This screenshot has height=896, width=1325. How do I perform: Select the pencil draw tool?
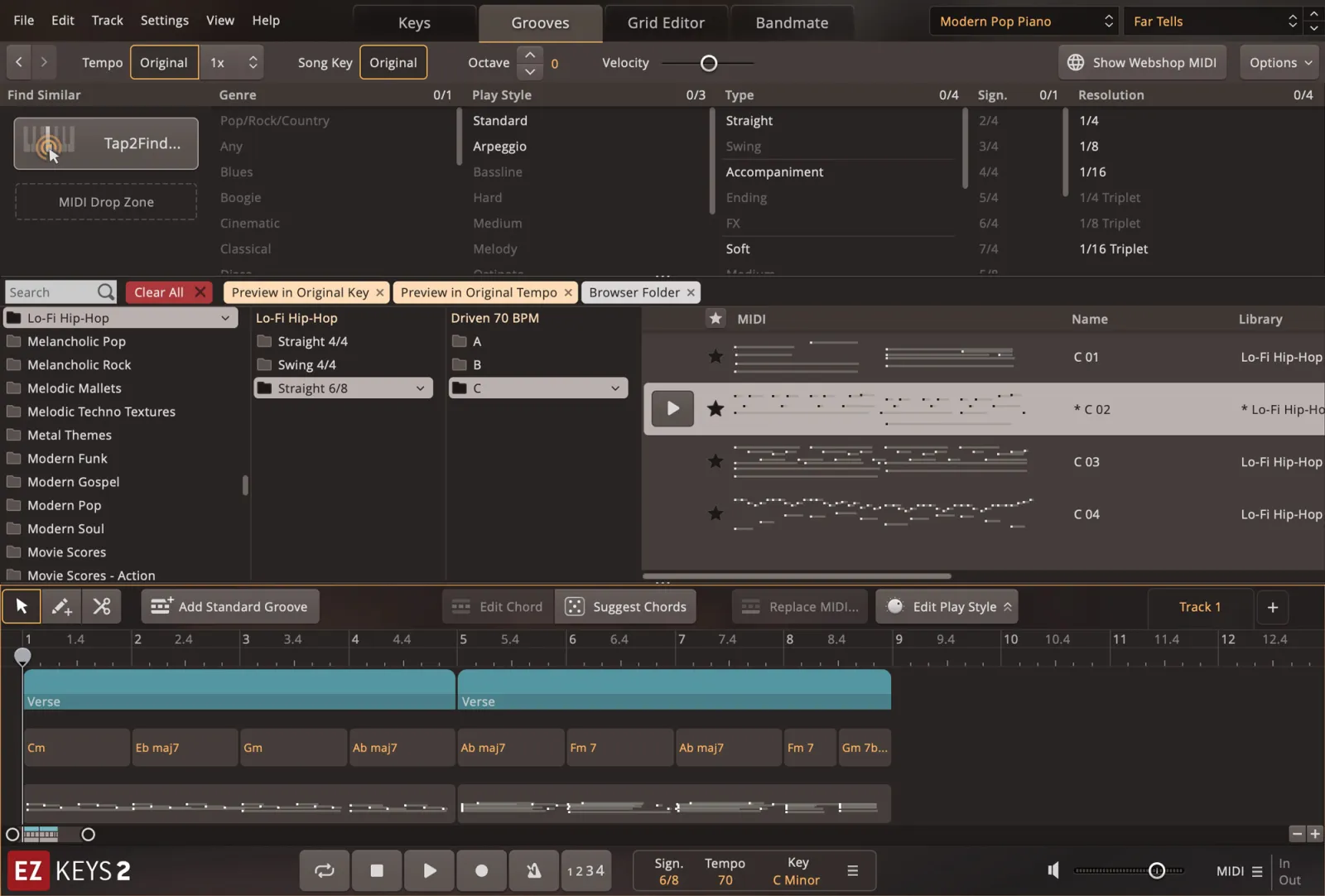tap(61, 606)
